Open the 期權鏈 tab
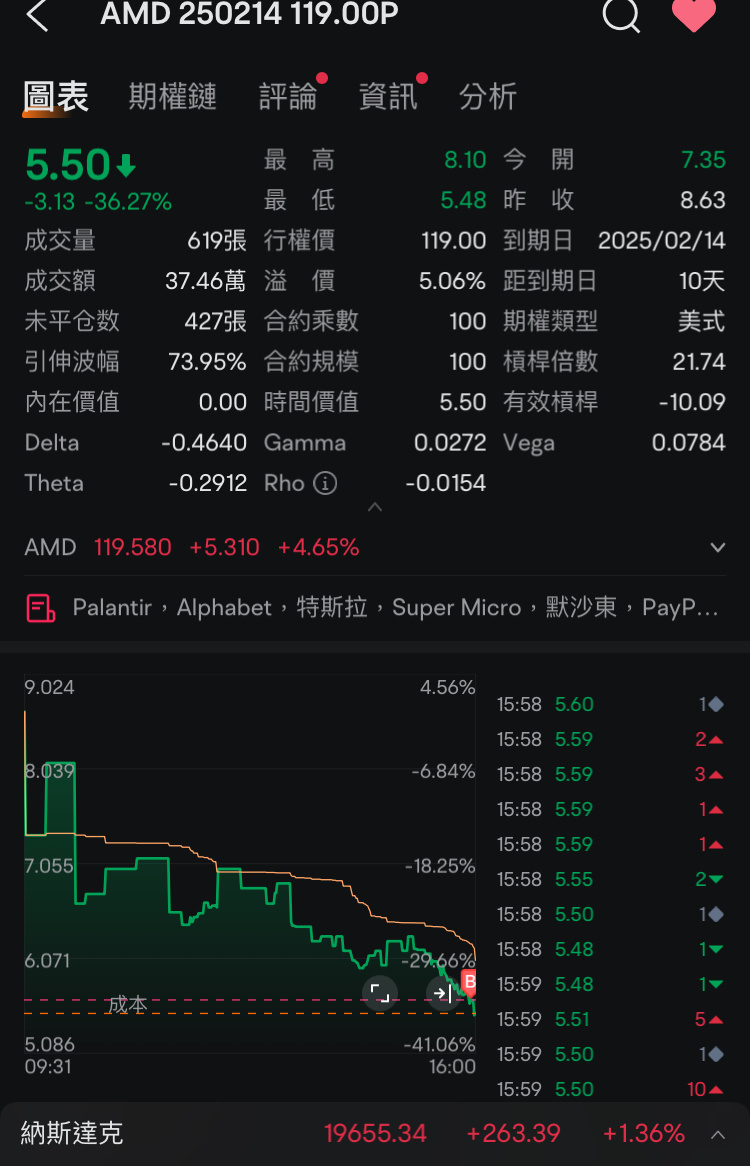Image resolution: width=750 pixels, height=1166 pixels. click(172, 97)
